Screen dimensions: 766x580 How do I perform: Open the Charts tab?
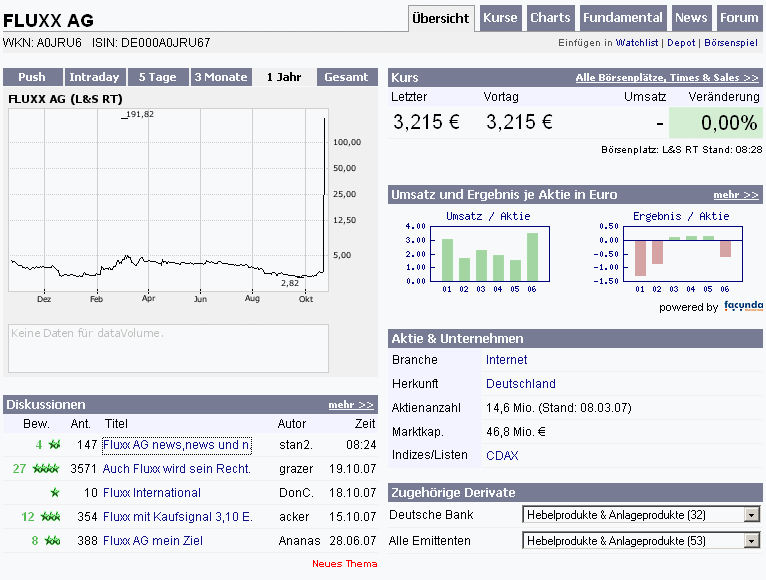[551, 18]
